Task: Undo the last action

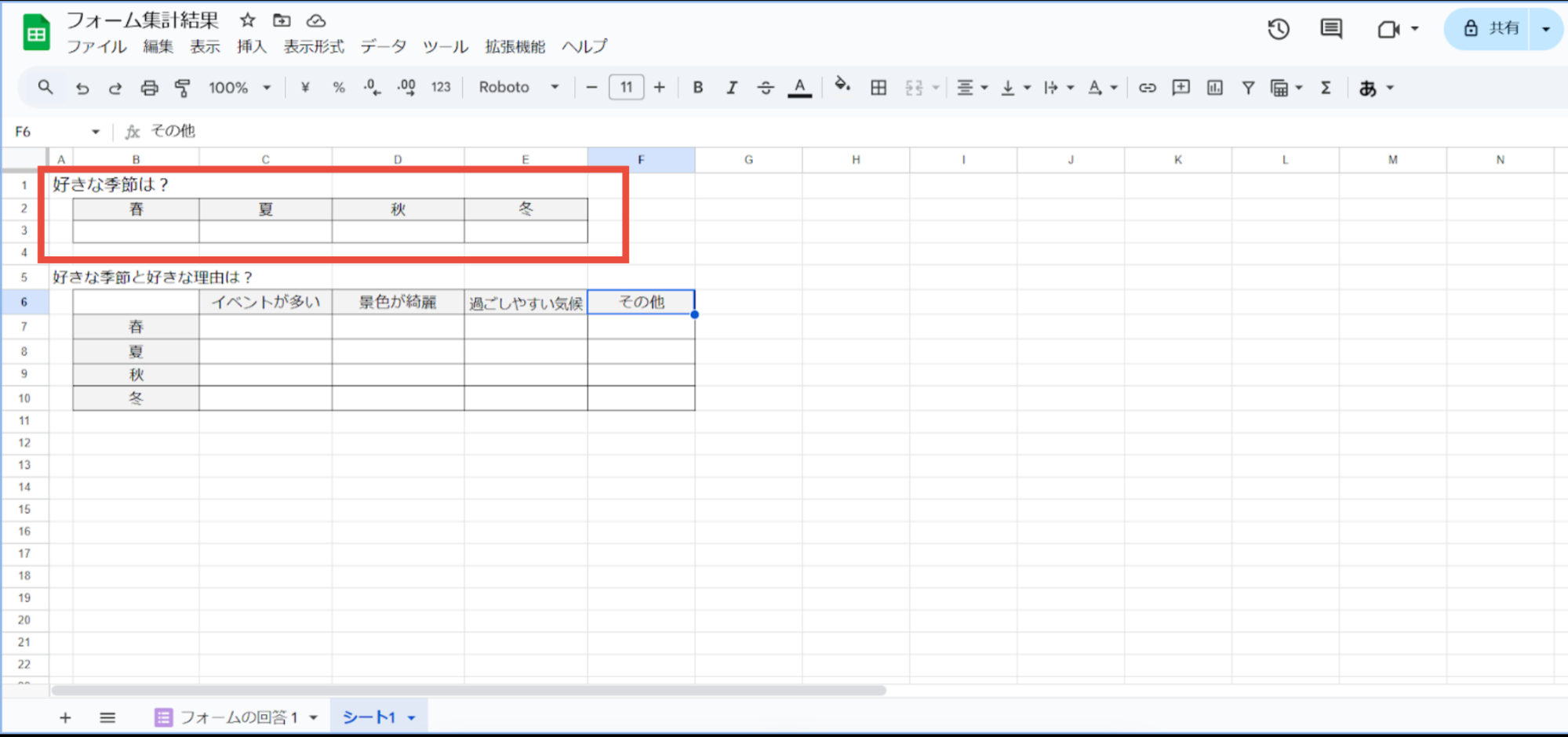Action: pos(82,88)
